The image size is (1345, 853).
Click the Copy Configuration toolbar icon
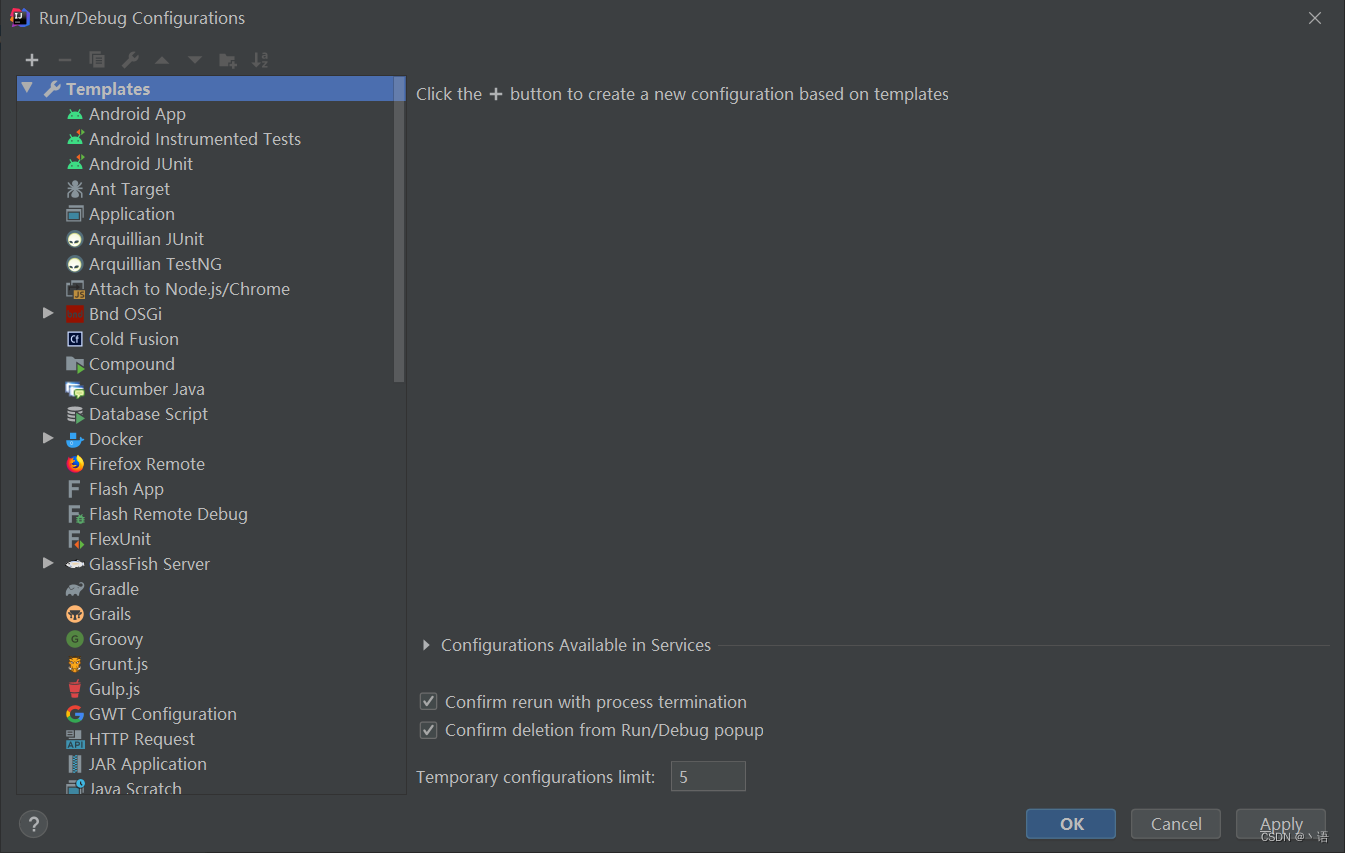tap(97, 59)
